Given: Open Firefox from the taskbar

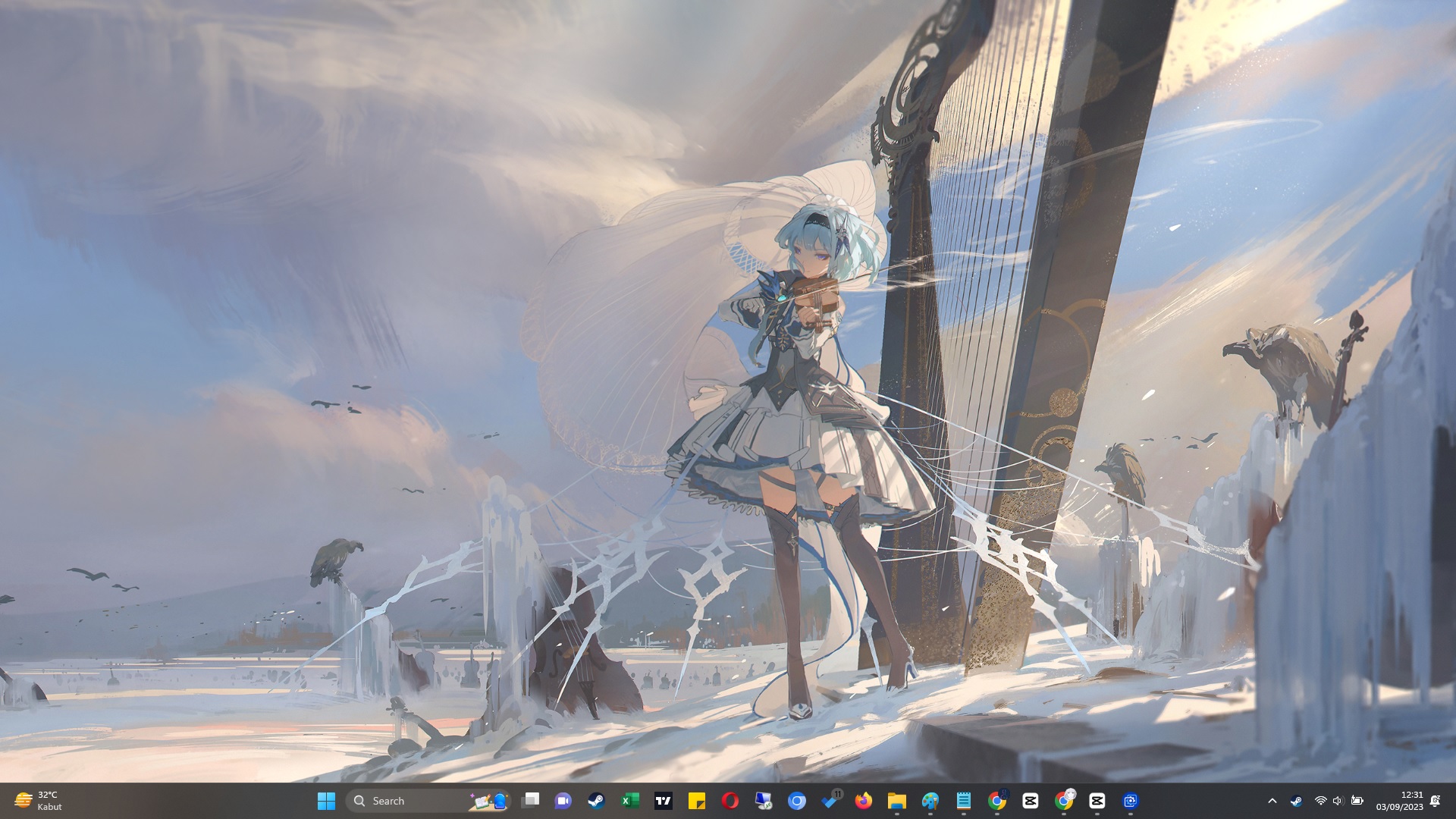Looking at the screenshot, I should [x=864, y=801].
